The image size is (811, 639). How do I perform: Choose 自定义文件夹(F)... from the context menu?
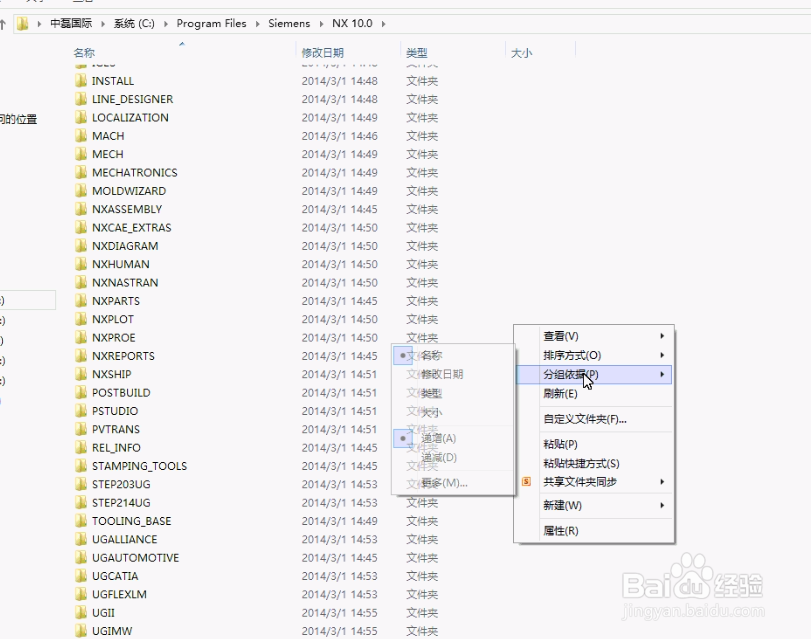point(594,419)
